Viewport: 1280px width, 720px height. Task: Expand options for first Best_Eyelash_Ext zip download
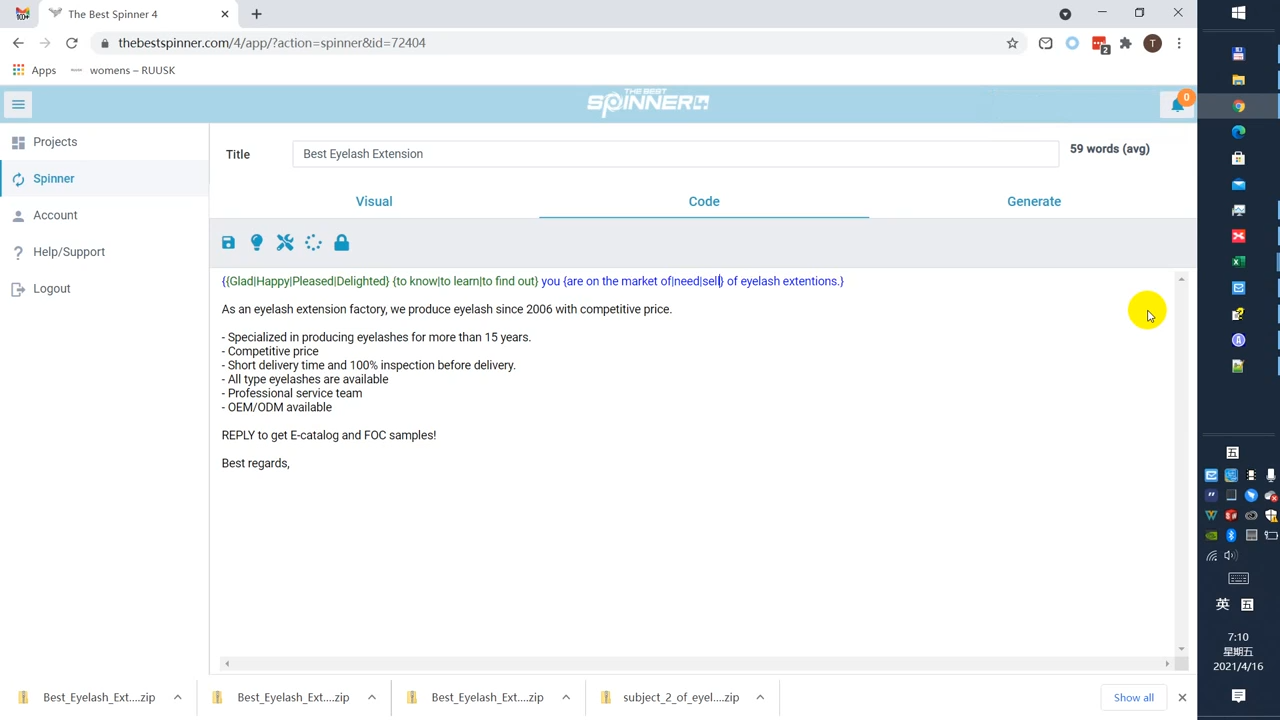(x=177, y=697)
